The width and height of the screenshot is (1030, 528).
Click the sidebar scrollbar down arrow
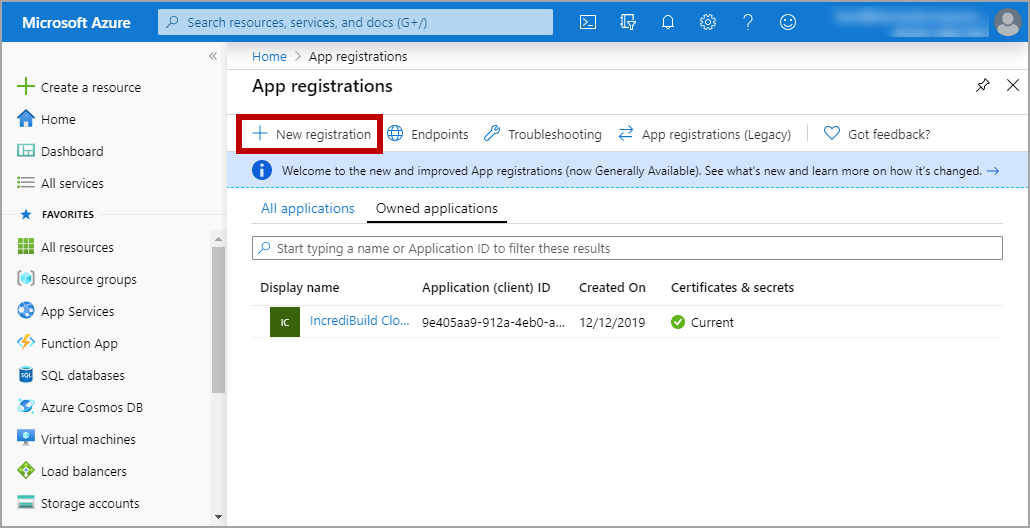(x=219, y=517)
